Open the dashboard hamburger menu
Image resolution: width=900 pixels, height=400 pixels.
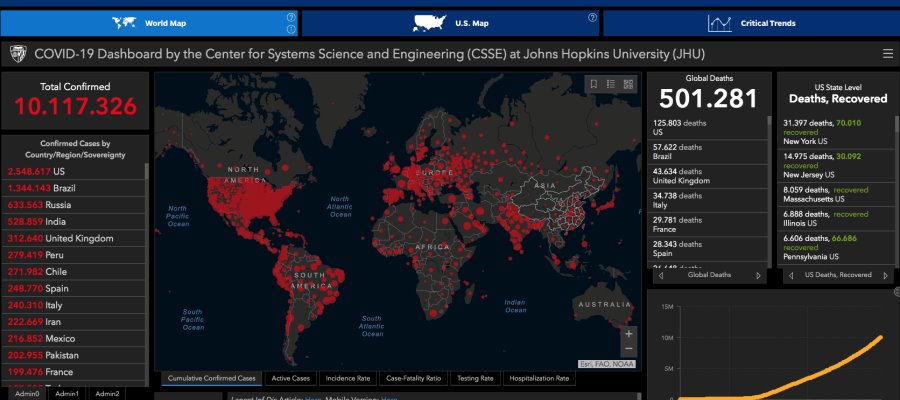click(x=888, y=54)
